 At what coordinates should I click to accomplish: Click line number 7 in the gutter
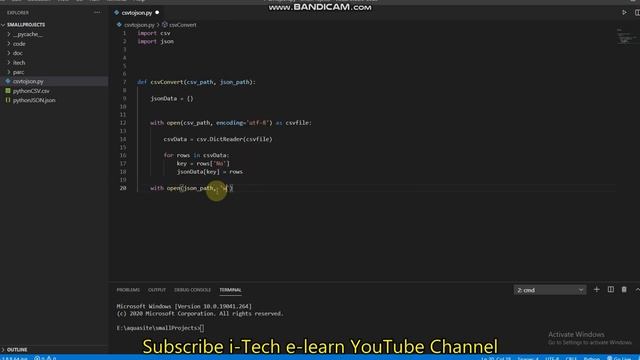(x=124, y=82)
